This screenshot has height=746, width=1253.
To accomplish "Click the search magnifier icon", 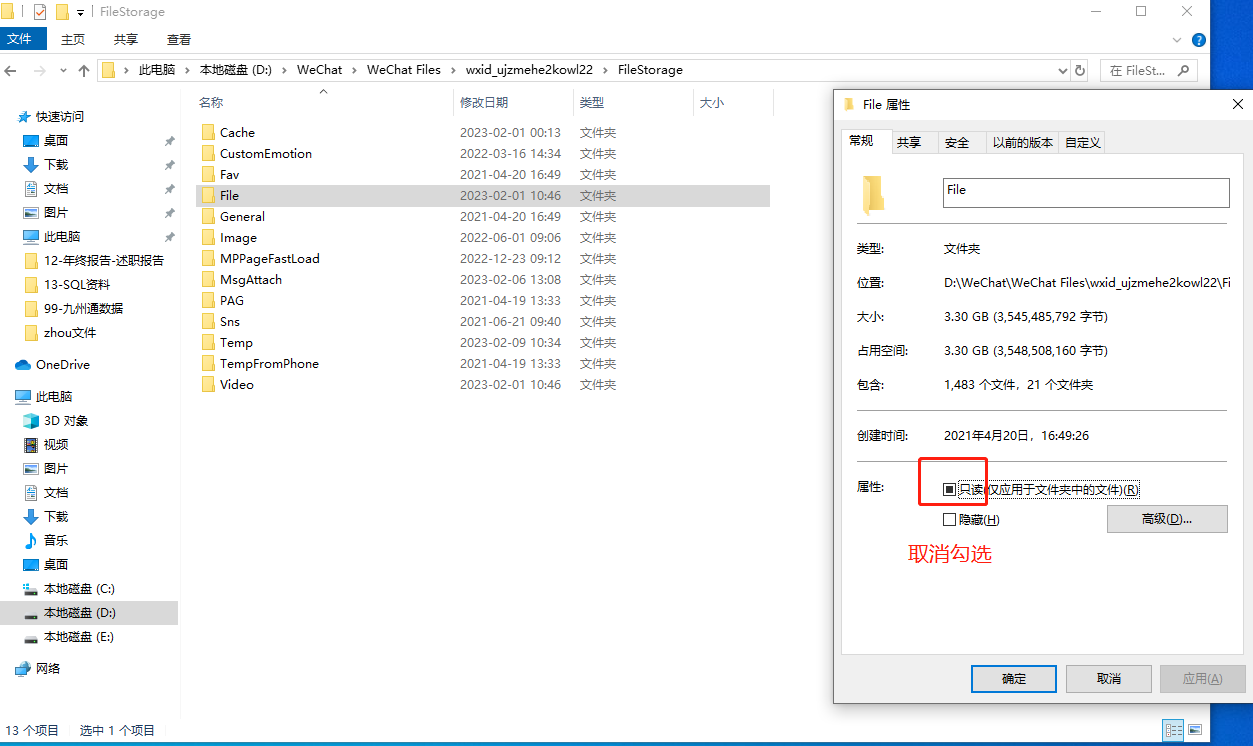I will point(1183,70).
